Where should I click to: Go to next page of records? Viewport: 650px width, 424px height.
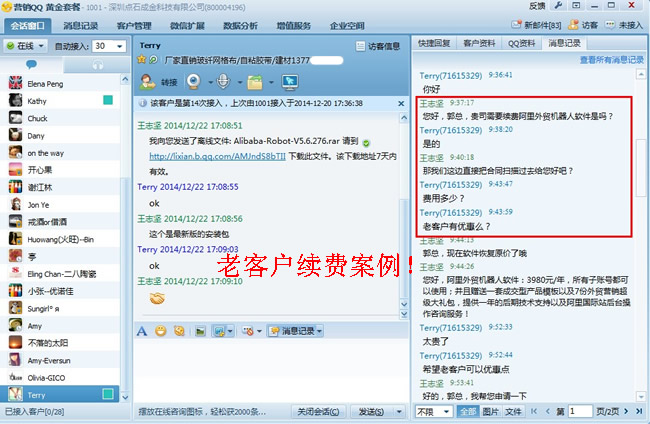click(x=626, y=411)
